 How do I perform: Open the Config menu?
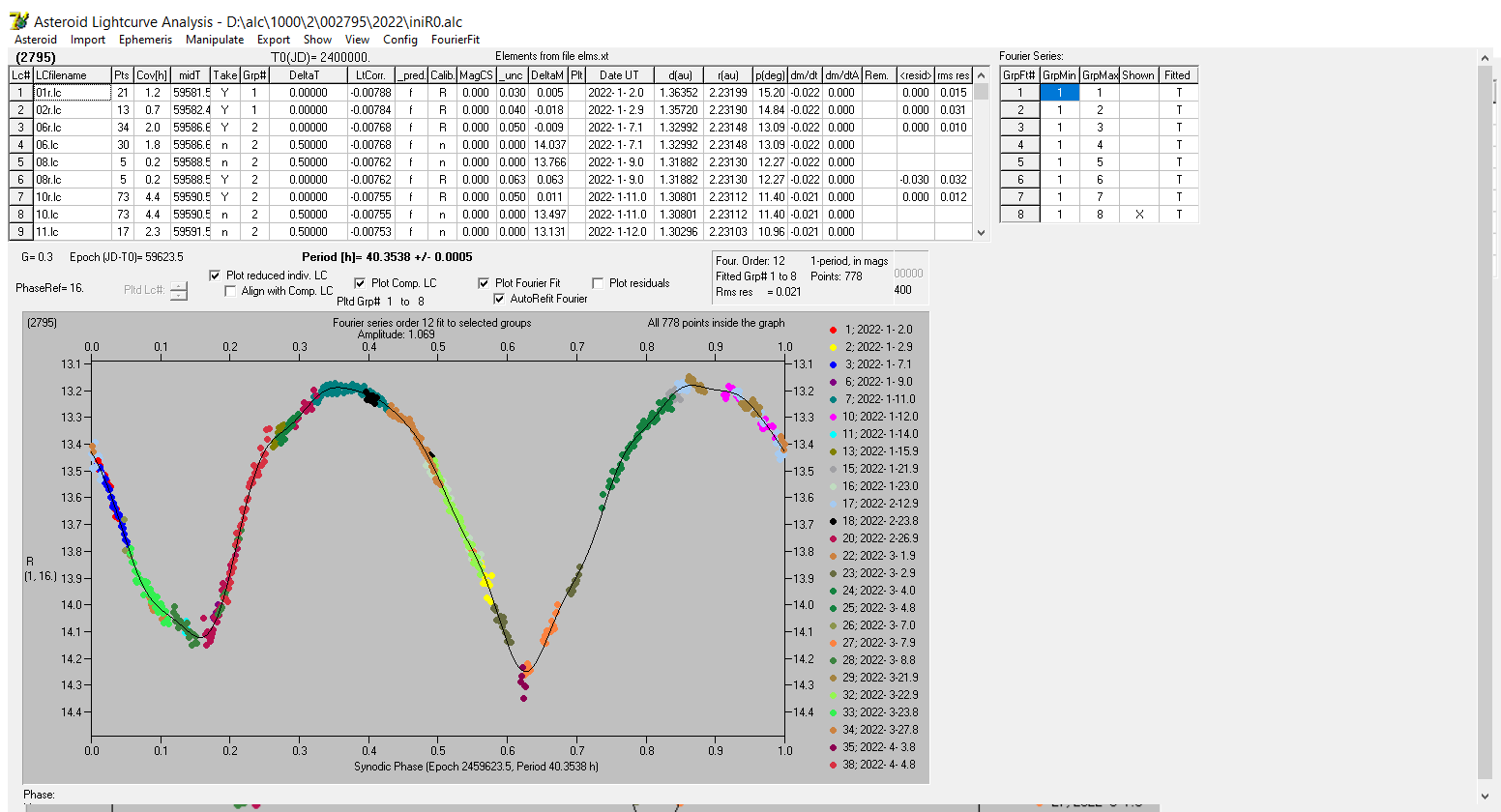pyautogui.click(x=400, y=40)
